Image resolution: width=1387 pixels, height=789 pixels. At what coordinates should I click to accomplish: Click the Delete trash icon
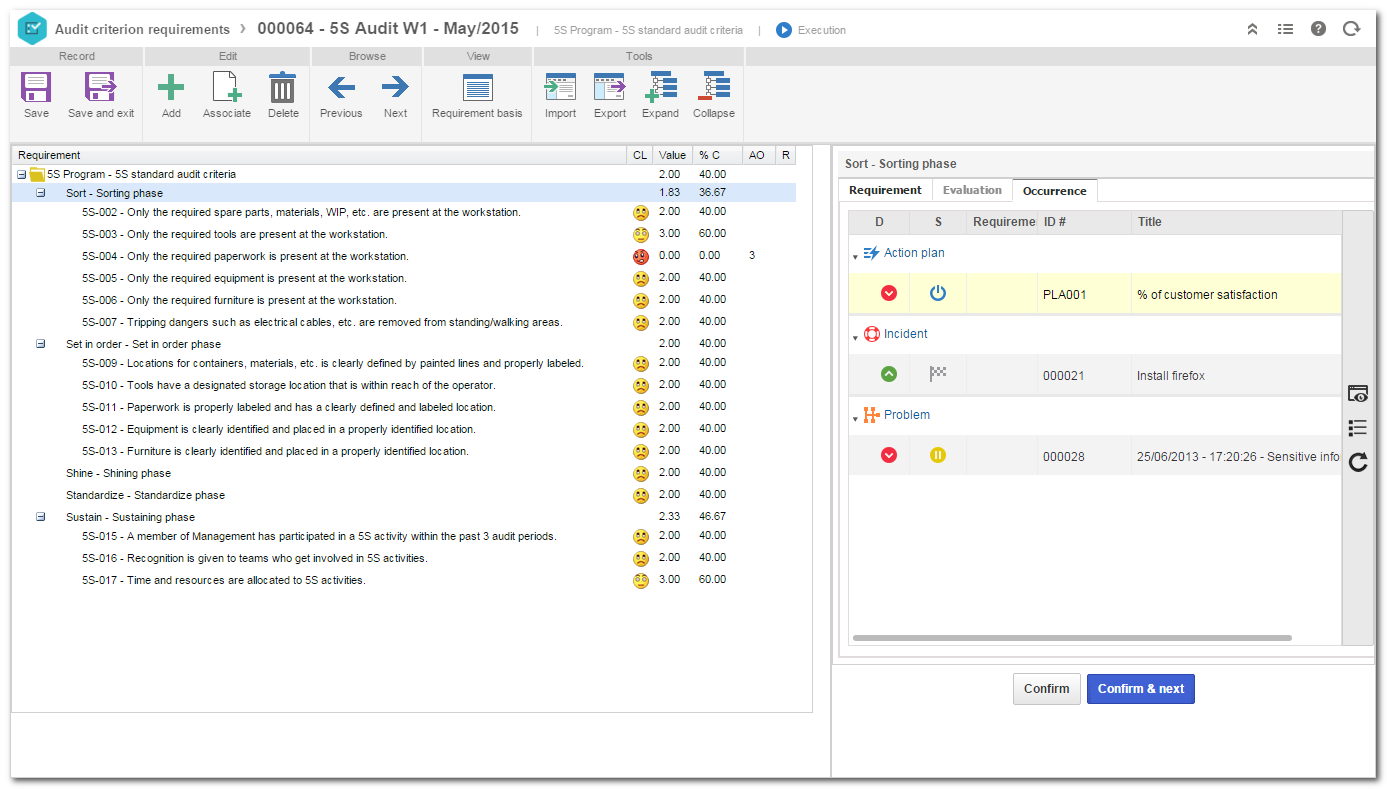[x=283, y=88]
